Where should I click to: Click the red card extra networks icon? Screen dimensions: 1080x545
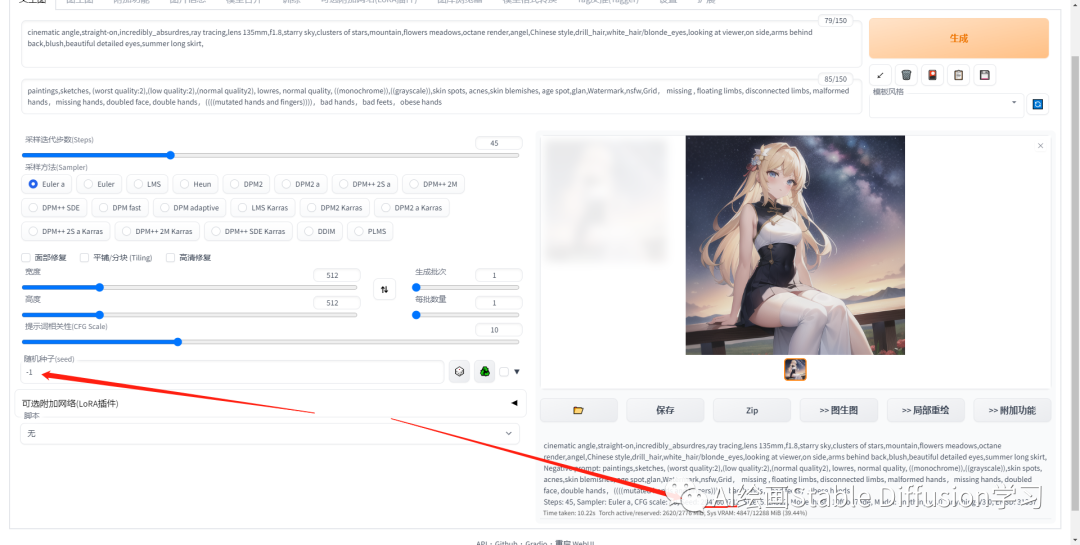click(932, 74)
